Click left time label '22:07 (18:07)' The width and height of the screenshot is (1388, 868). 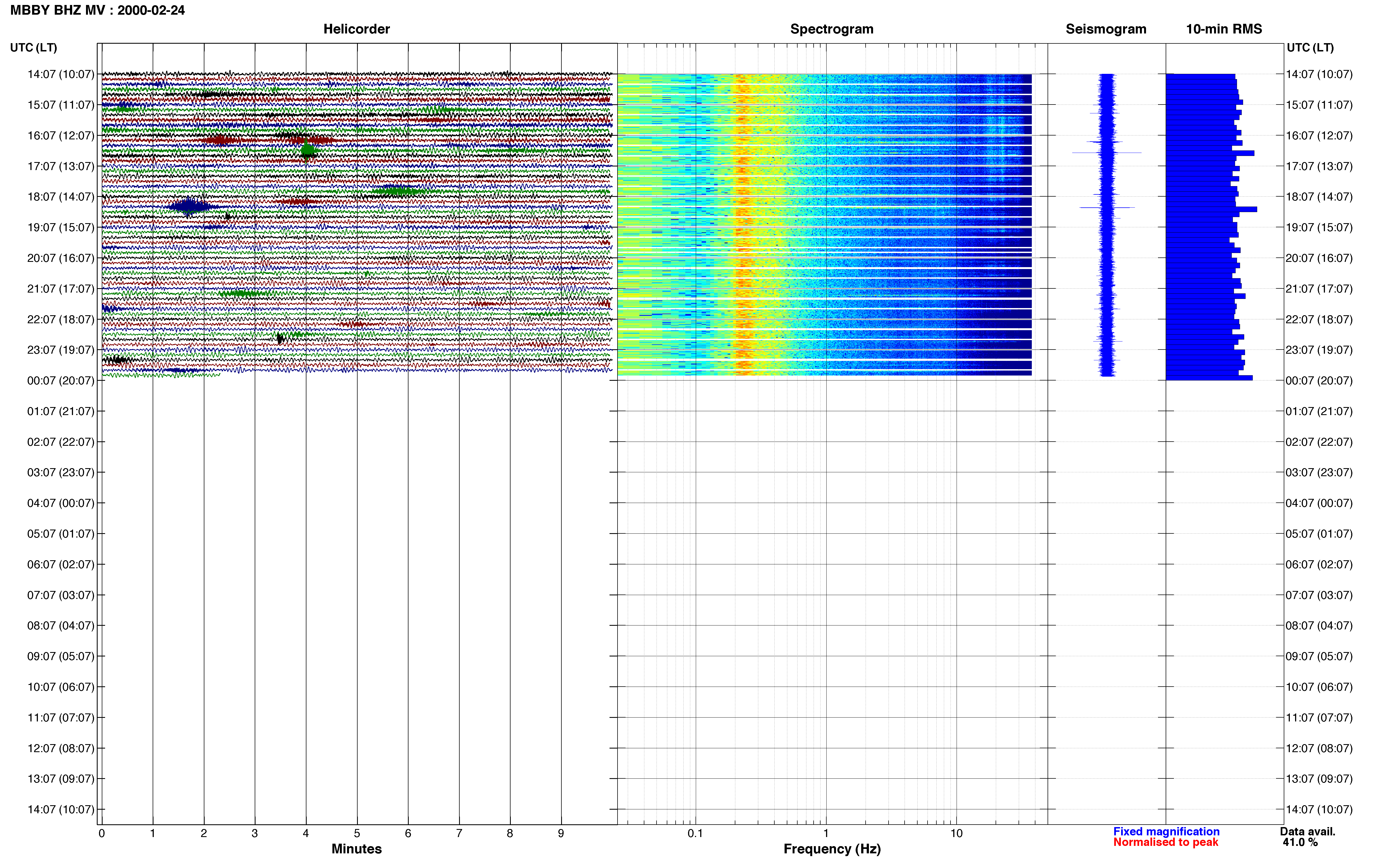61,319
